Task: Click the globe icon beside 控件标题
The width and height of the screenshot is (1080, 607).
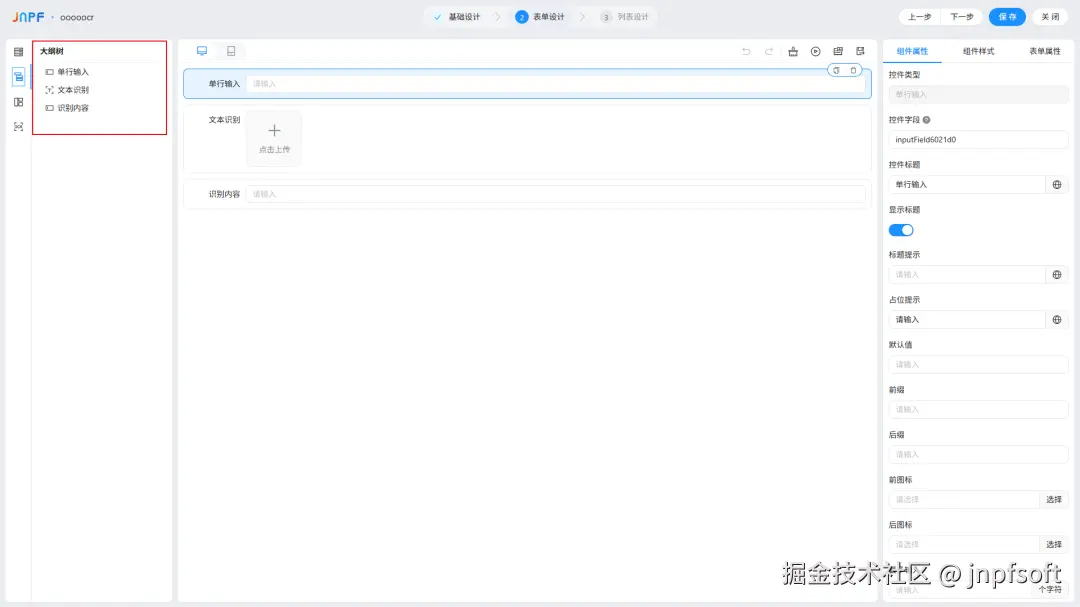Action: pos(1056,184)
